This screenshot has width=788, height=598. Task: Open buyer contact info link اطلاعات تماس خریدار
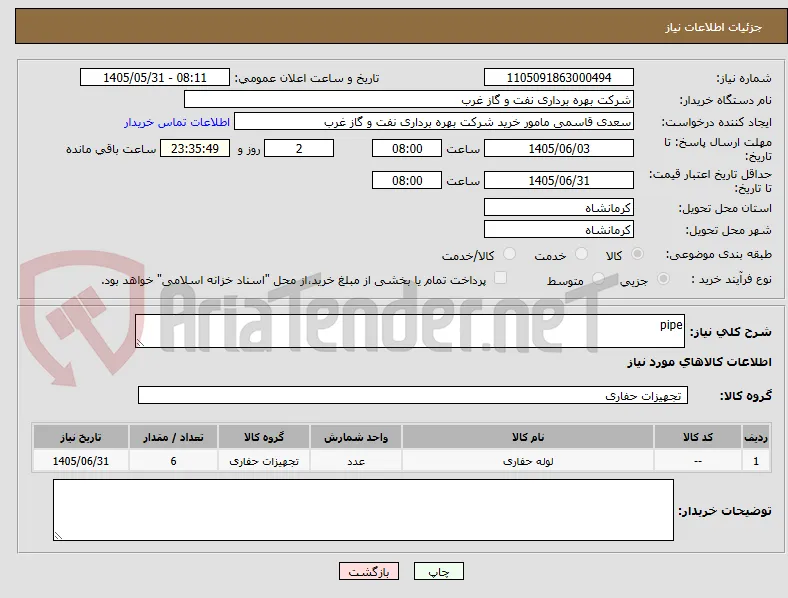click(x=177, y=122)
